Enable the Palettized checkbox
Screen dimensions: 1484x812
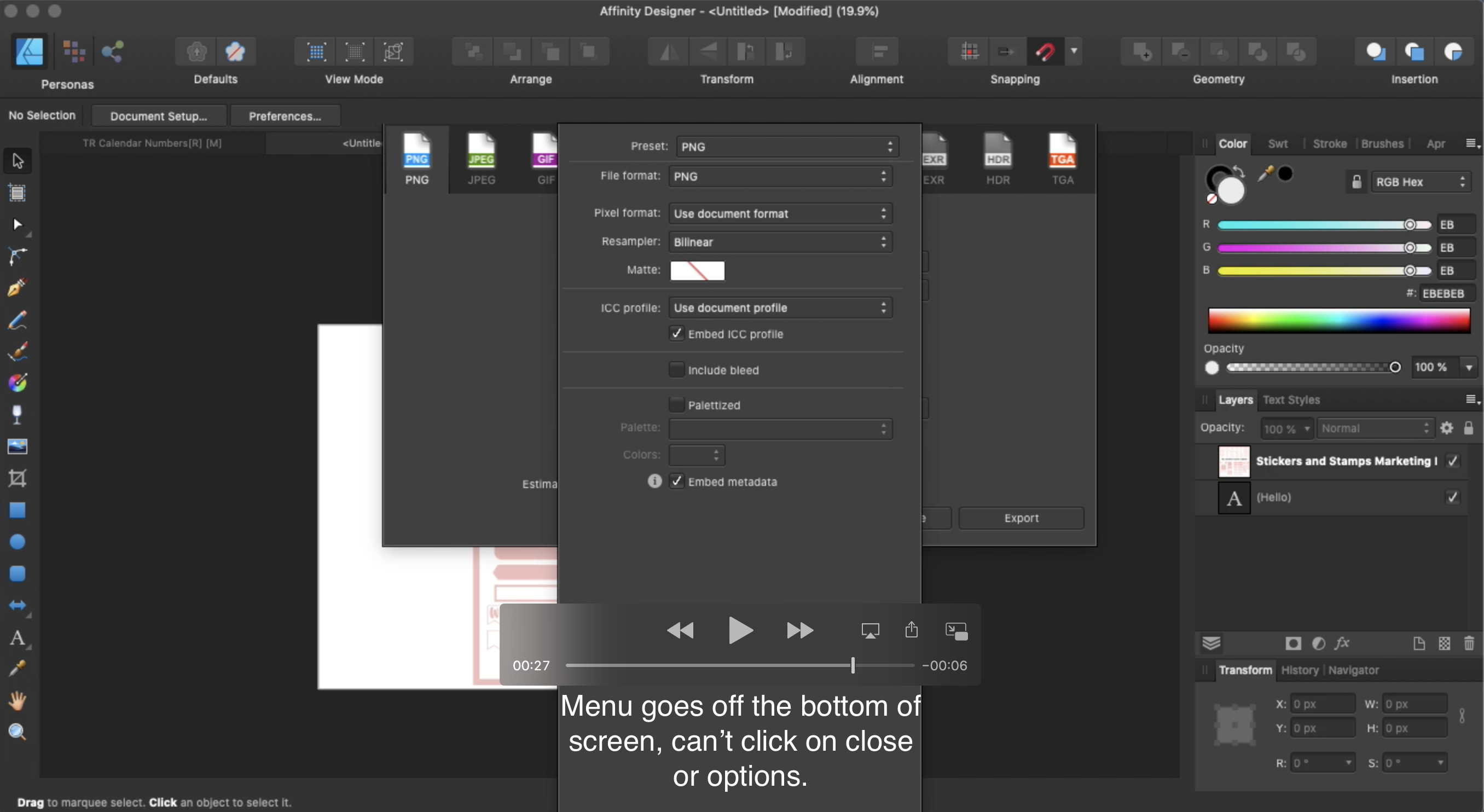pyautogui.click(x=676, y=405)
